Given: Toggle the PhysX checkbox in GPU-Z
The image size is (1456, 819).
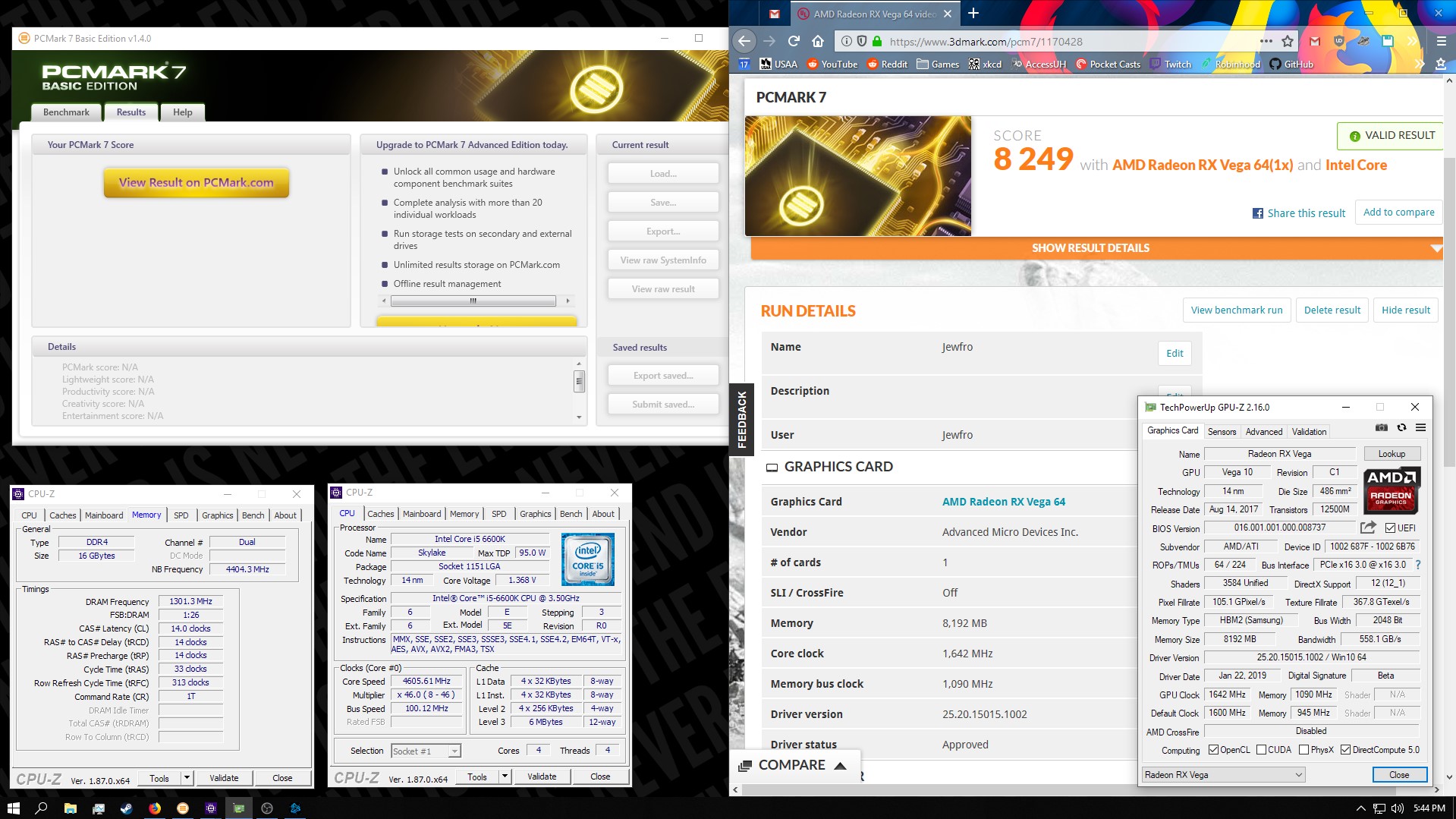Looking at the screenshot, I should [1303, 750].
